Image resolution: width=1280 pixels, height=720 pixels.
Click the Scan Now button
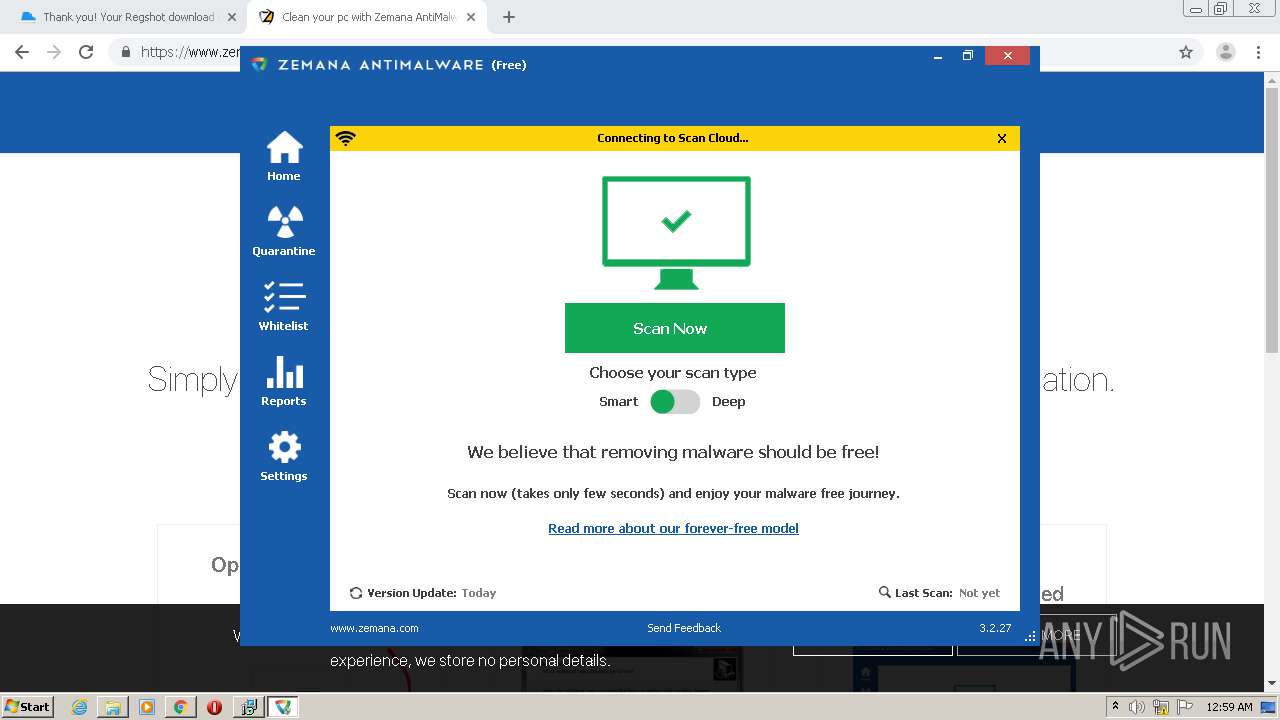pos(675,328)
